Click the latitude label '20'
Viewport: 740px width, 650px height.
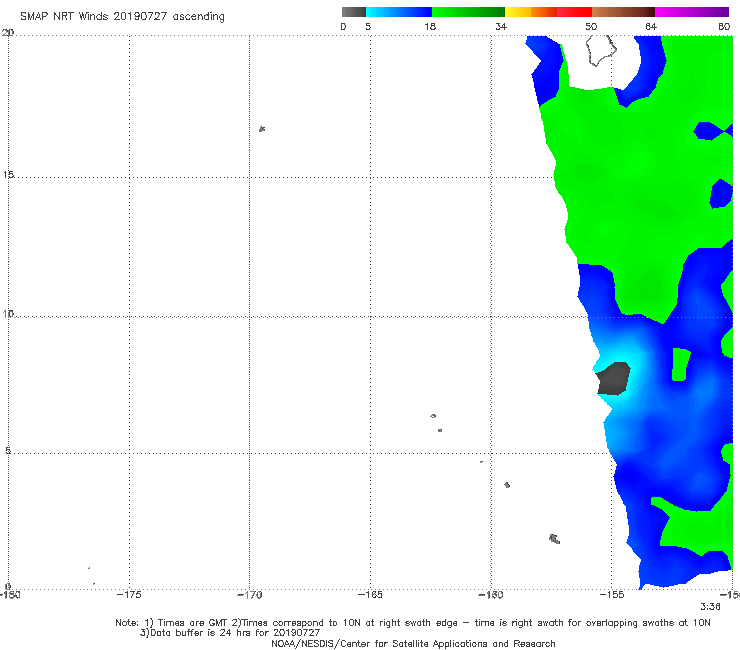click(x=8, y=33)
